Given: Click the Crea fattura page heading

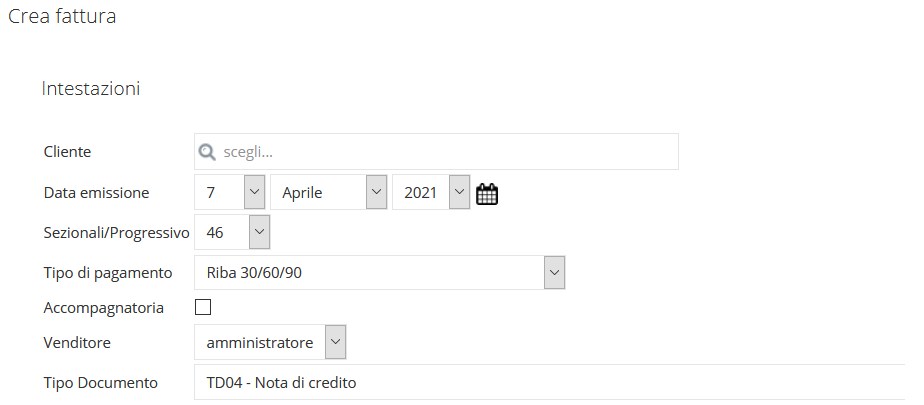Looking at the screenshot, I should (x=62, y=17).
